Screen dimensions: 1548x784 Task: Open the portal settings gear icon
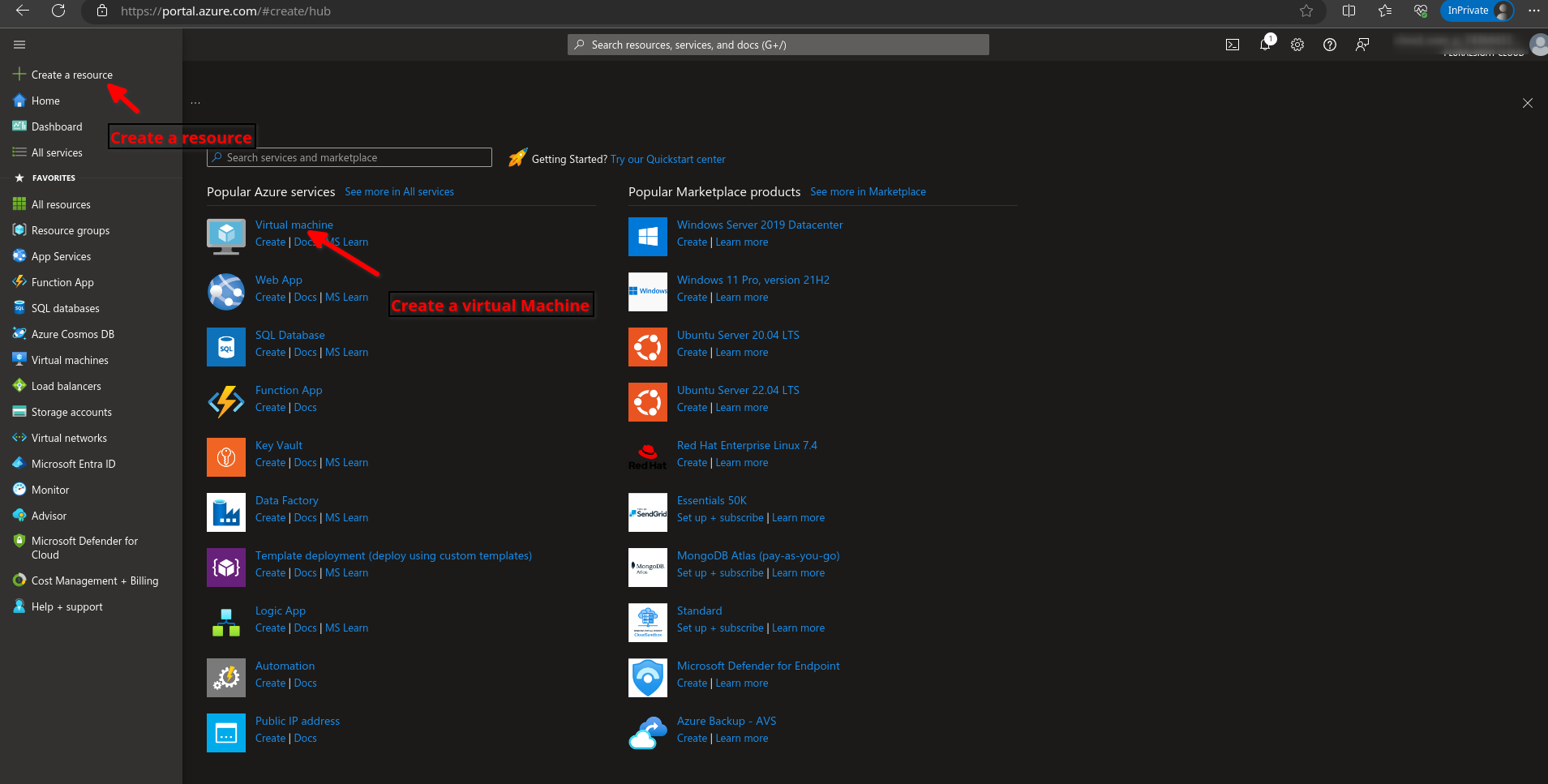pyautogui.click(x=1297, y=45)
